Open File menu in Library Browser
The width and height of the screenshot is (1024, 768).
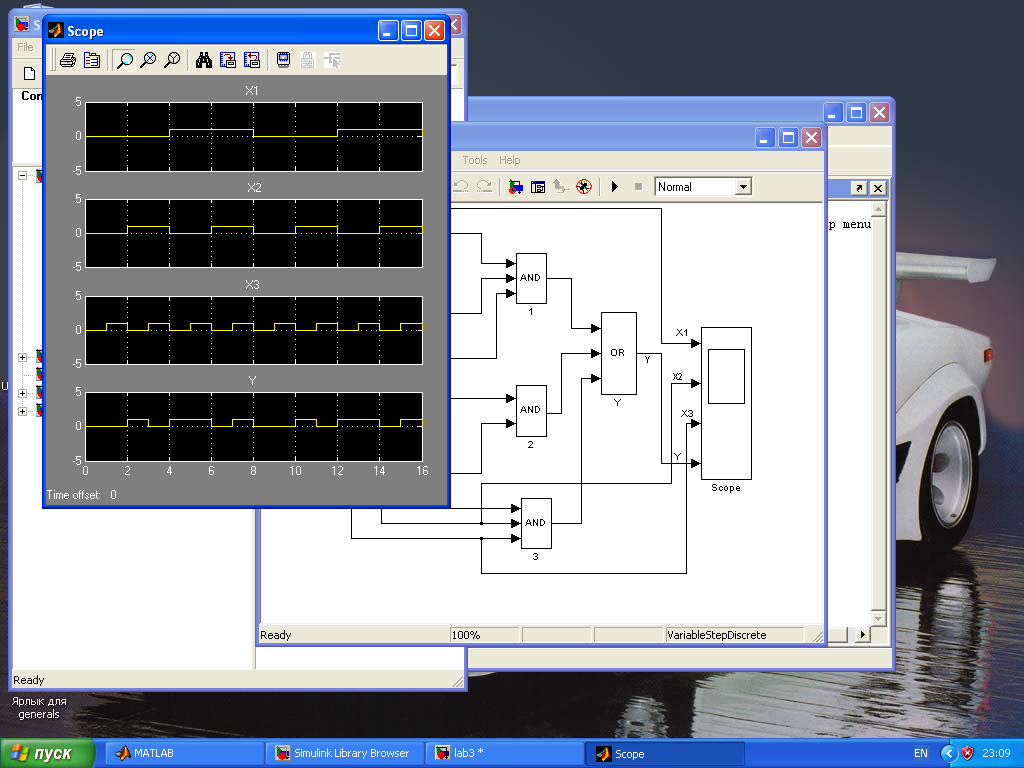pos(25,47)
